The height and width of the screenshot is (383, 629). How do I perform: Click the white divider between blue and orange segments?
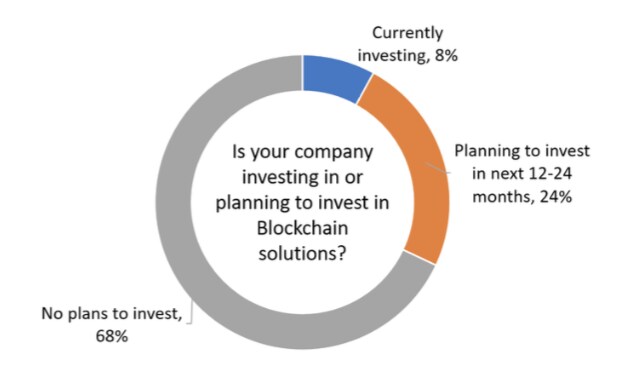click(365, 89)
